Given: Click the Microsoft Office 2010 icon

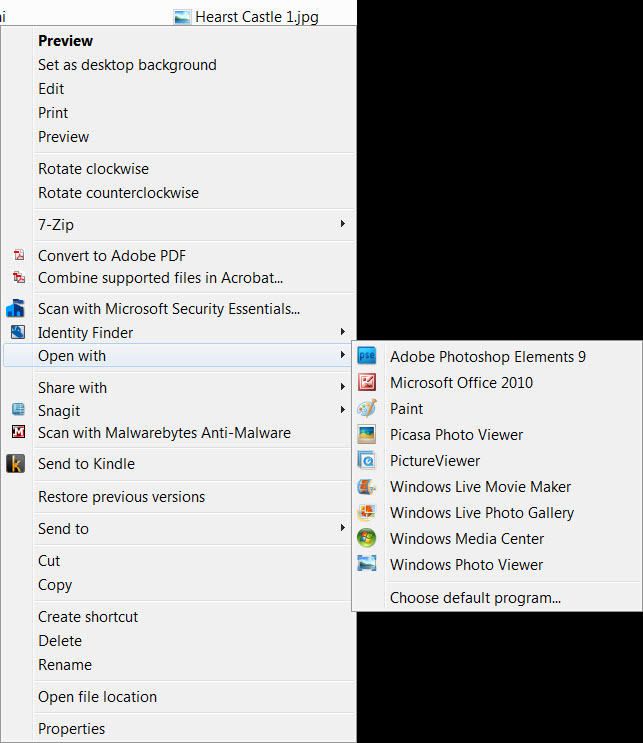Looking at the screenshot, I should pyautogui.click(x=367, y=382).
